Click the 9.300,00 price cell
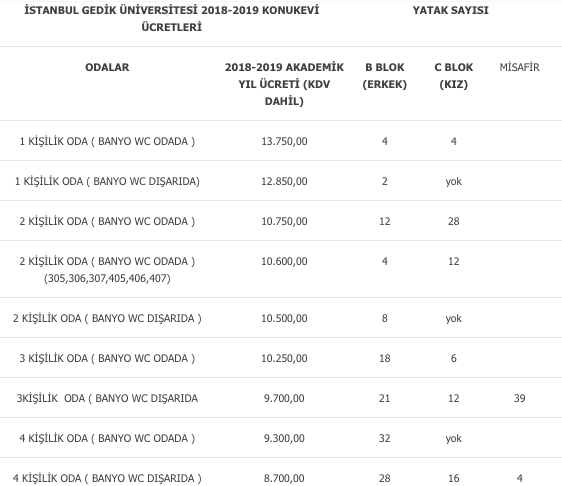This screenshot has width=562, height=486. (x=284, y=438)
